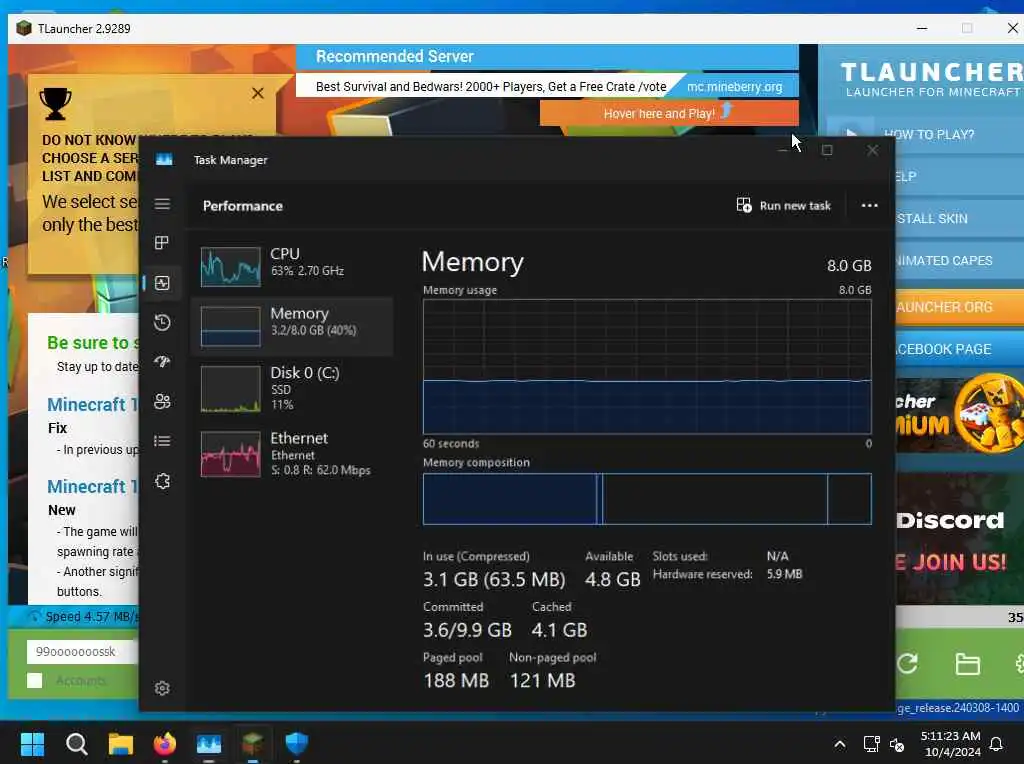Open Task Manager settings gear
Screen dimensions: 1024x764
click(162, 688)
